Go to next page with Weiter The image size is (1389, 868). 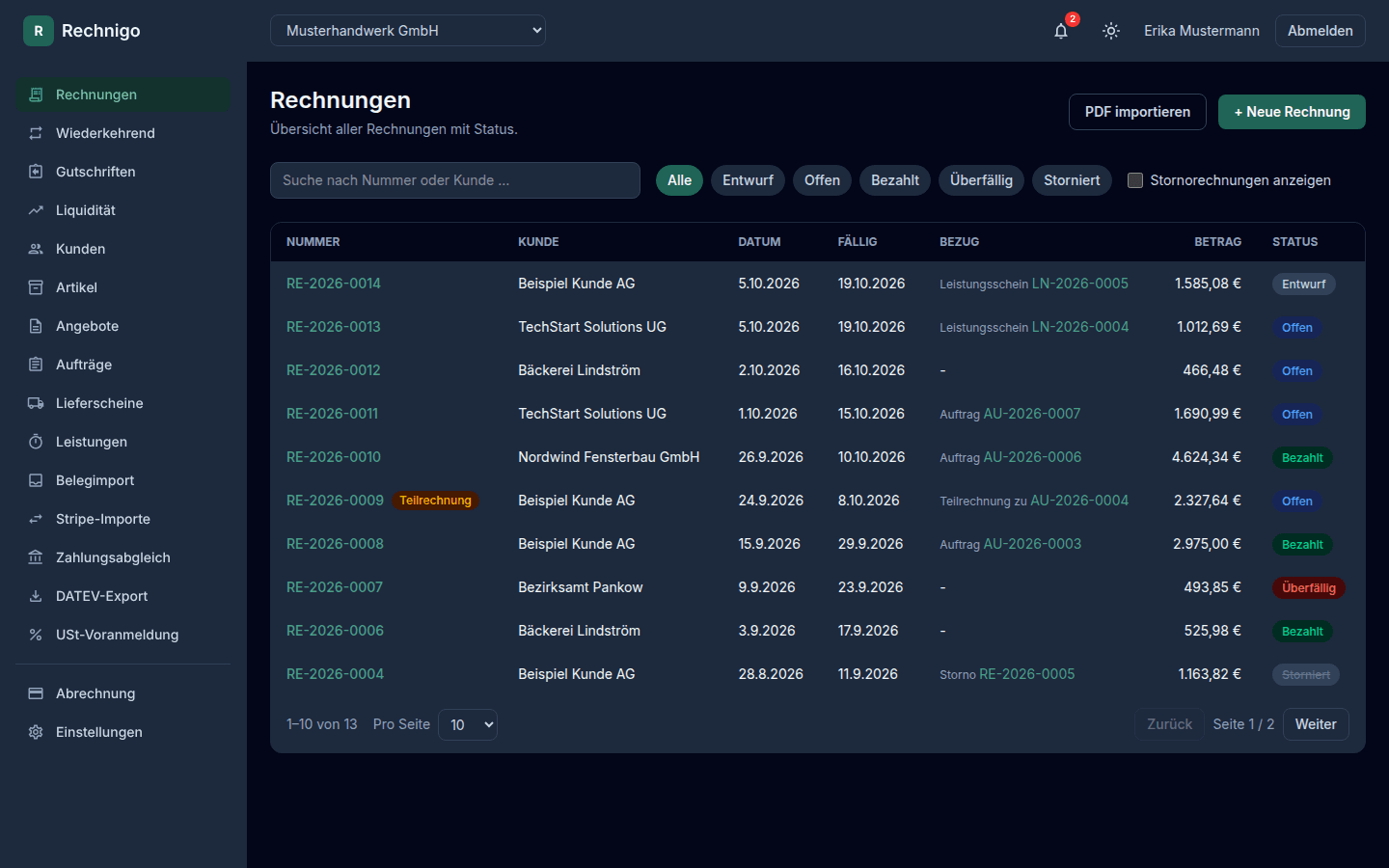pyautogui.click(x=1316, y=724)
